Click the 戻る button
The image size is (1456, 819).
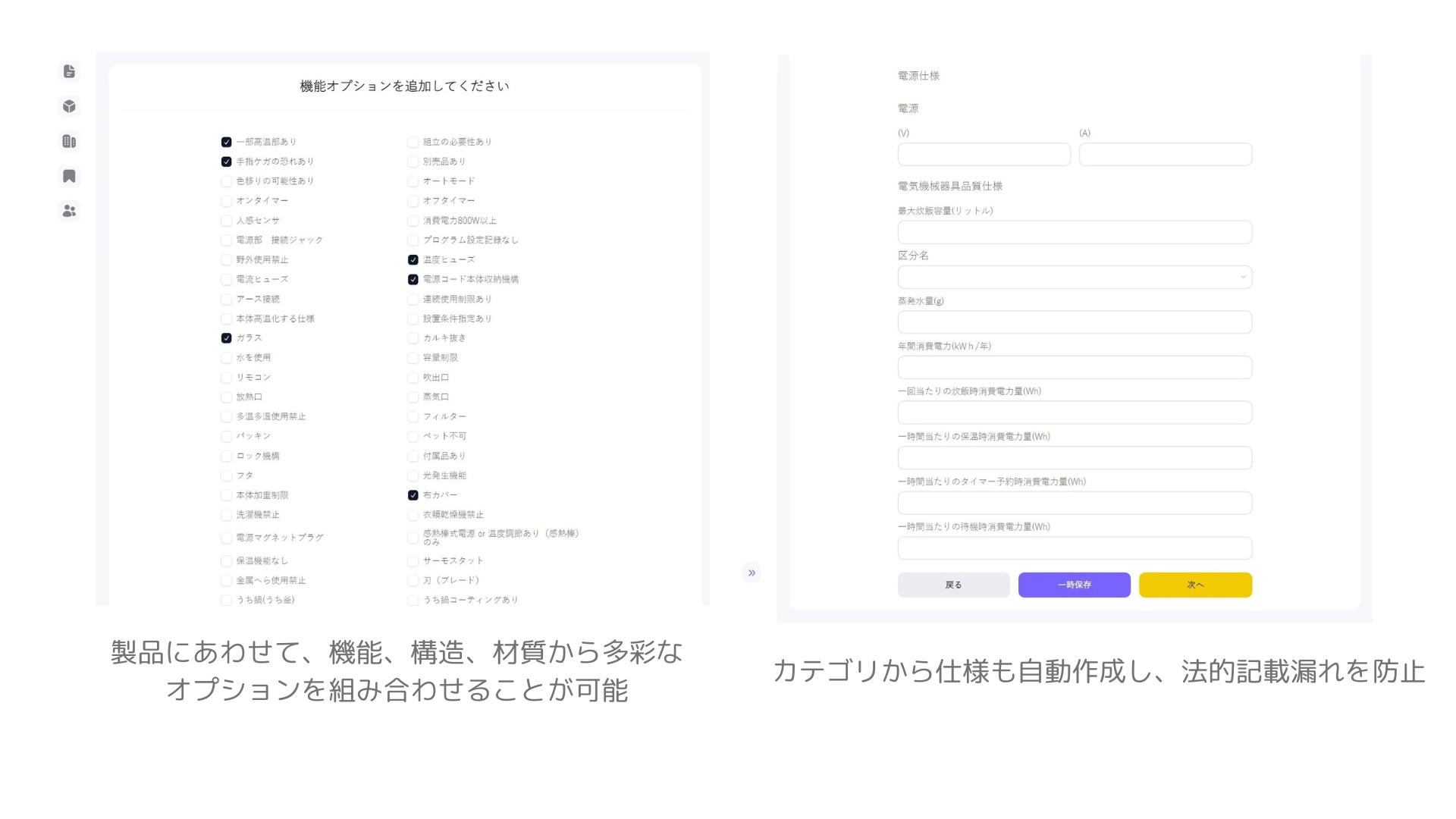point(953,585)
